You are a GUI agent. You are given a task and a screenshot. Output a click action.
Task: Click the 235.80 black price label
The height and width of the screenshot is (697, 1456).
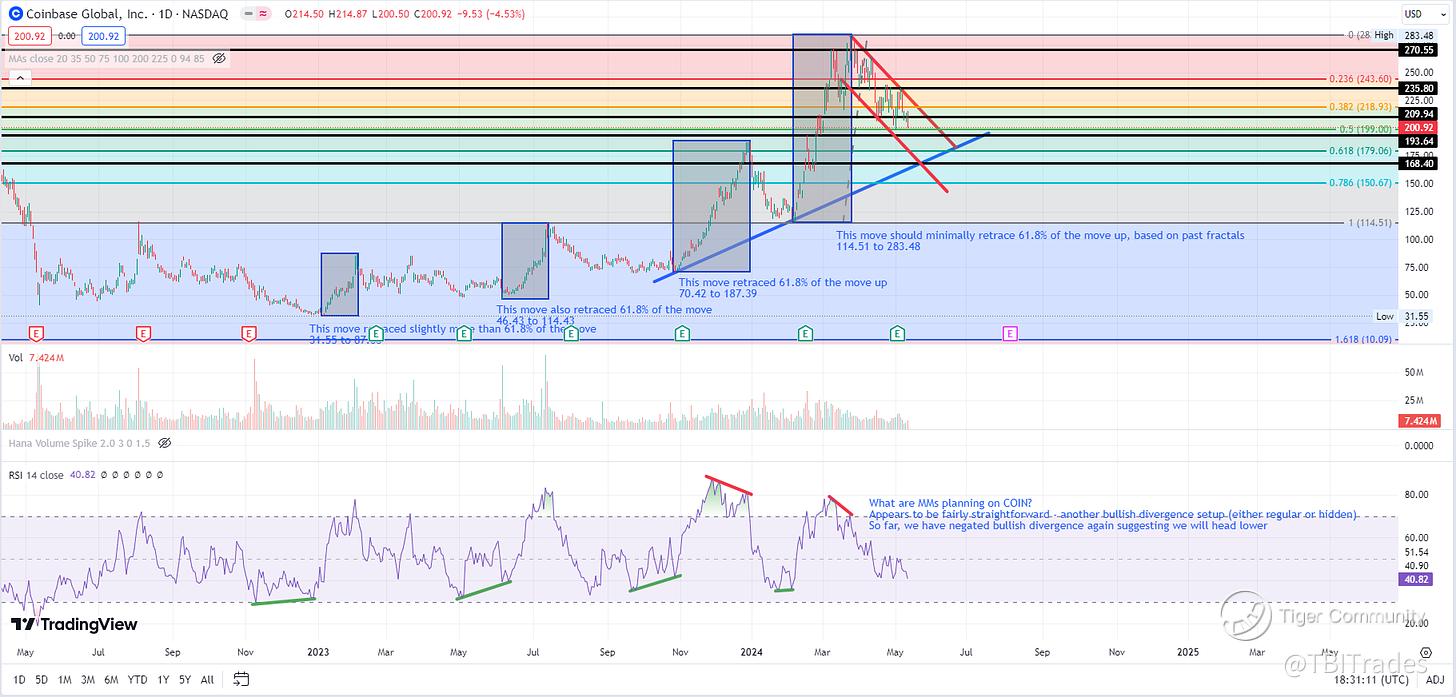click(x=1420, y=88)
